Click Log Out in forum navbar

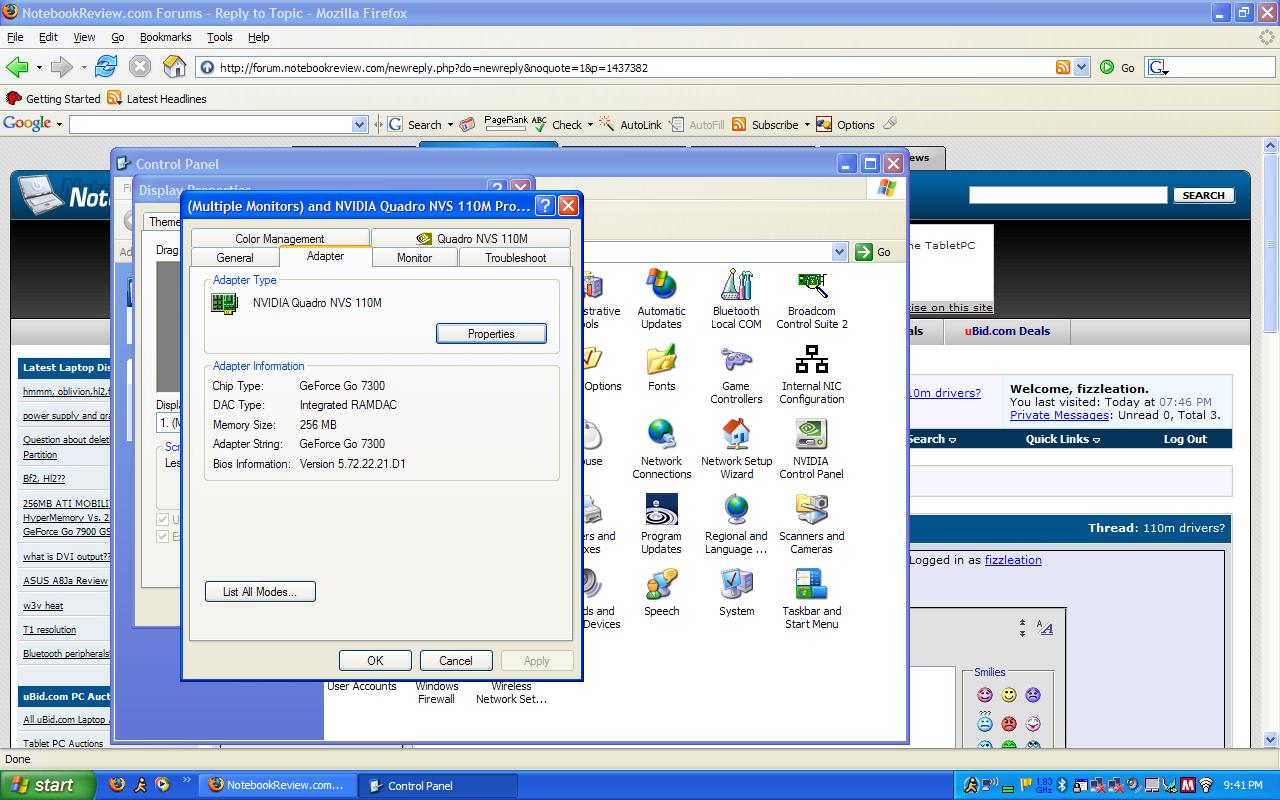click(1185, 439)
